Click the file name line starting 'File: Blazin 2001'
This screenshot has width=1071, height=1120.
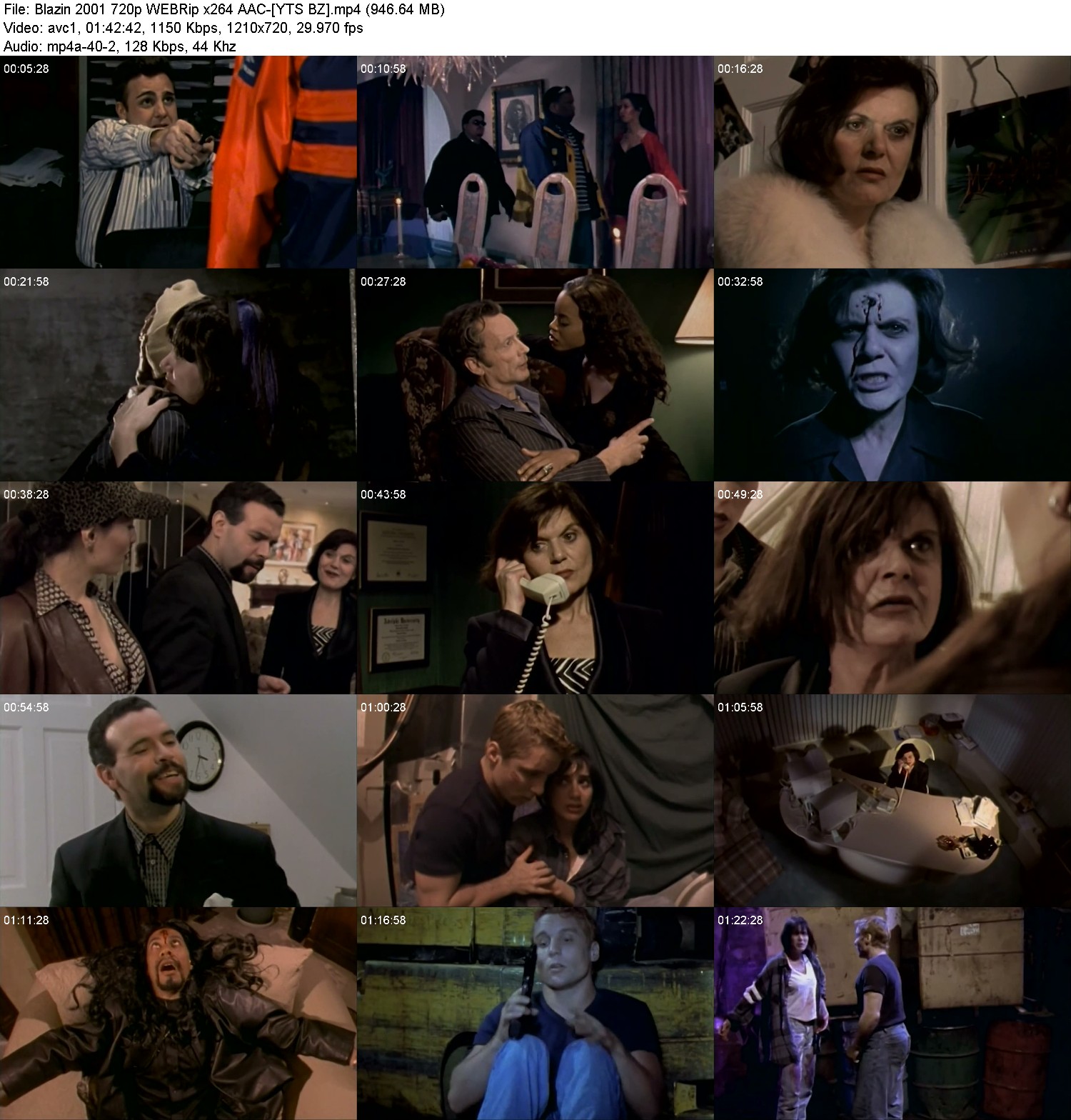pos(224,9)
